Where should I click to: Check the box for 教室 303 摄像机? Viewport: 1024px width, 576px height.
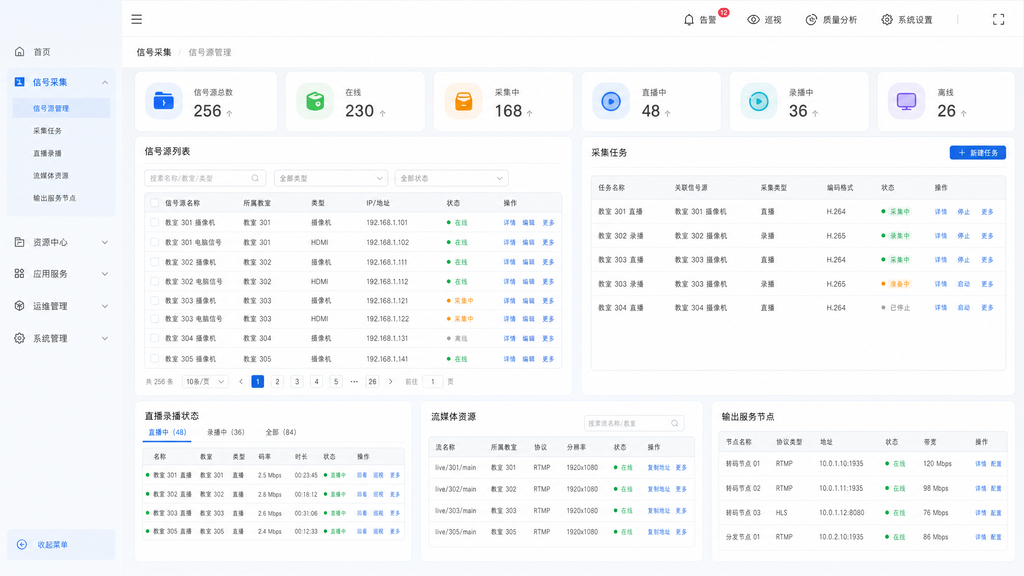(x=155, y=301)
